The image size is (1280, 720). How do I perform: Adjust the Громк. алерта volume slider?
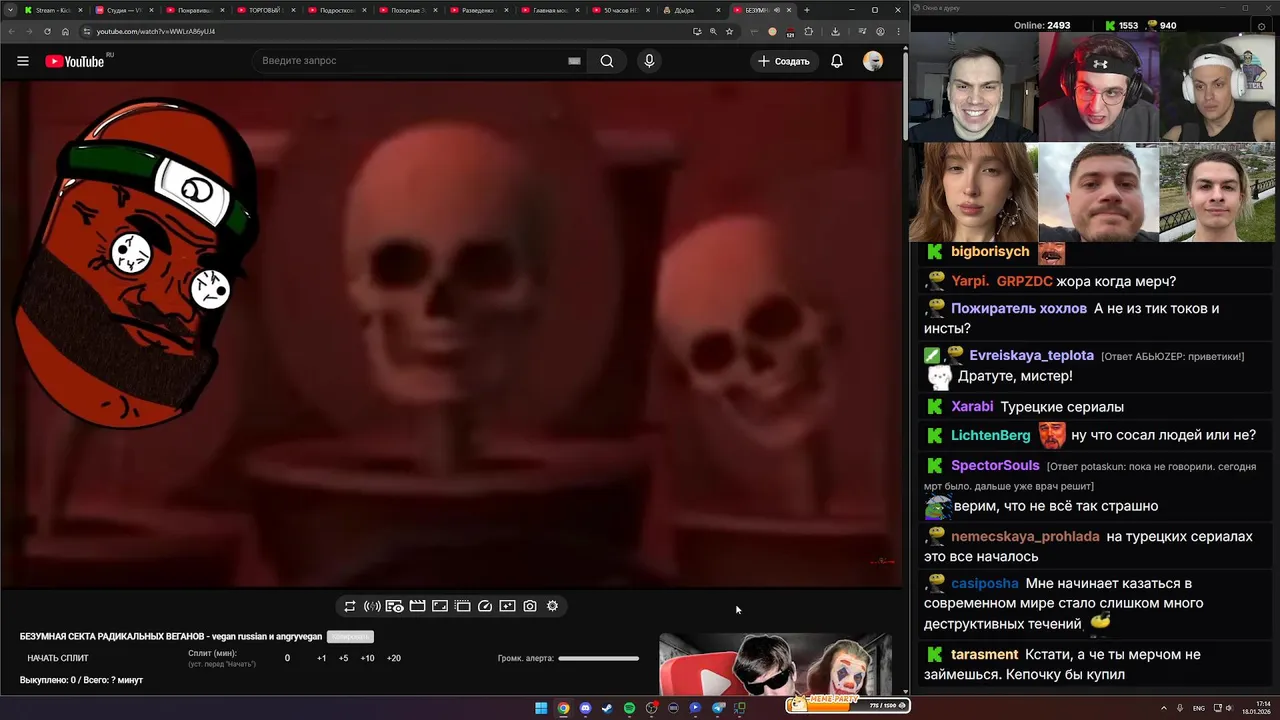(x=598, y=658)
